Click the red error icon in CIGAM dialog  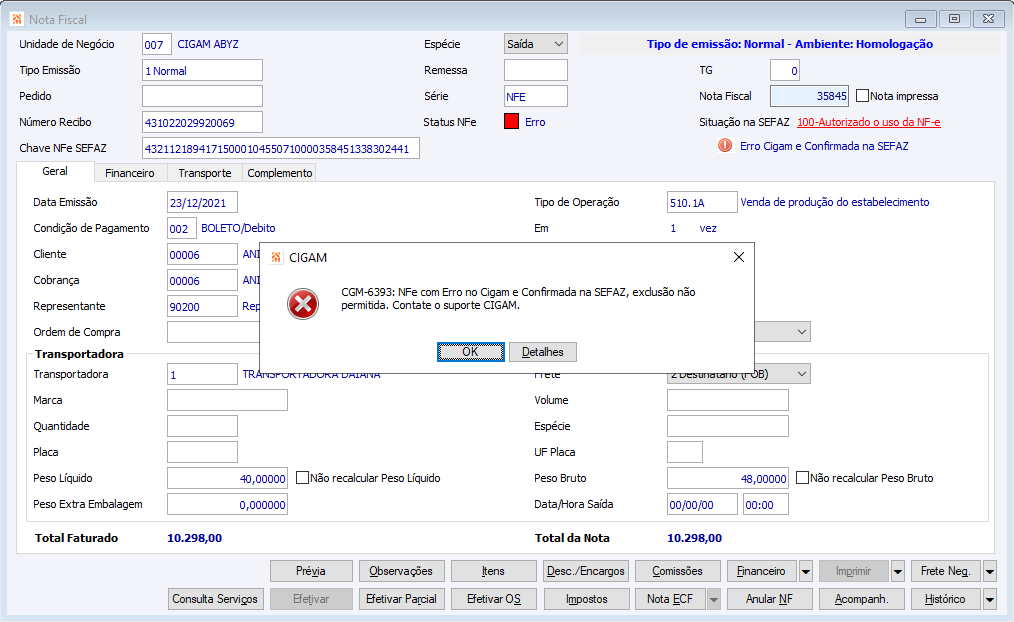[303, 304]
